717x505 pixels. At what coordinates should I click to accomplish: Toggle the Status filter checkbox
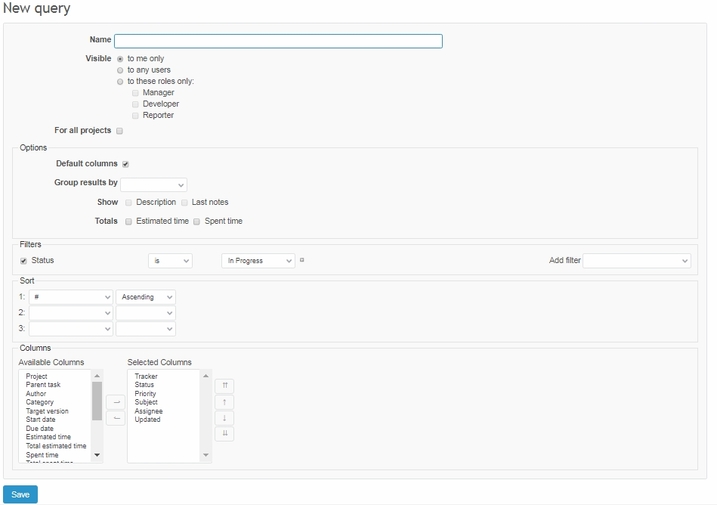click(24, 260)
